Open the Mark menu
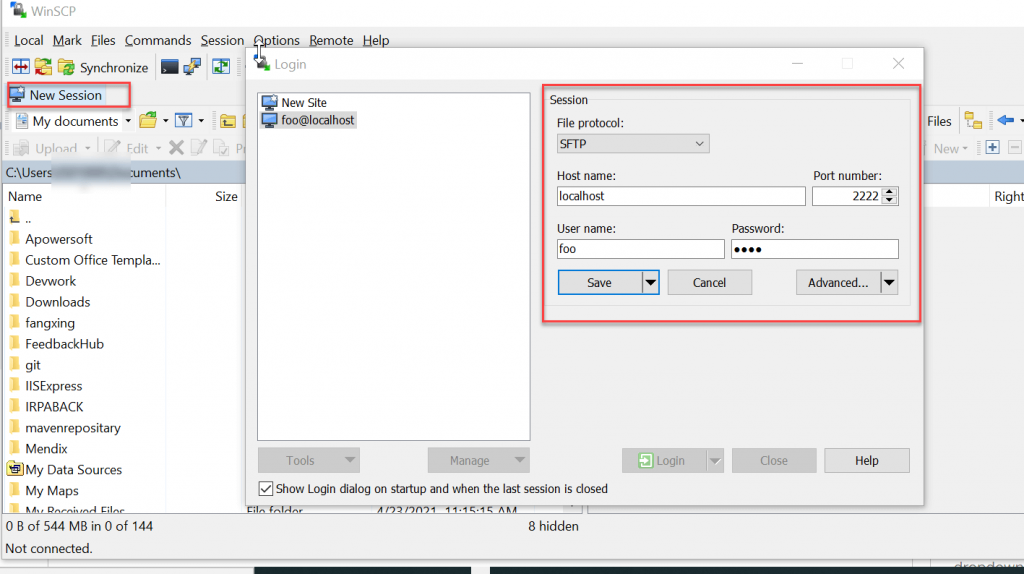This screenshot has height=574, width=1024. tap(67, 40)
